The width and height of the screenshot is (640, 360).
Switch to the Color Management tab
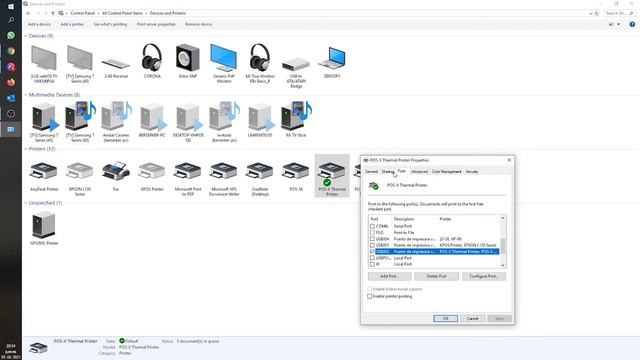447,172
